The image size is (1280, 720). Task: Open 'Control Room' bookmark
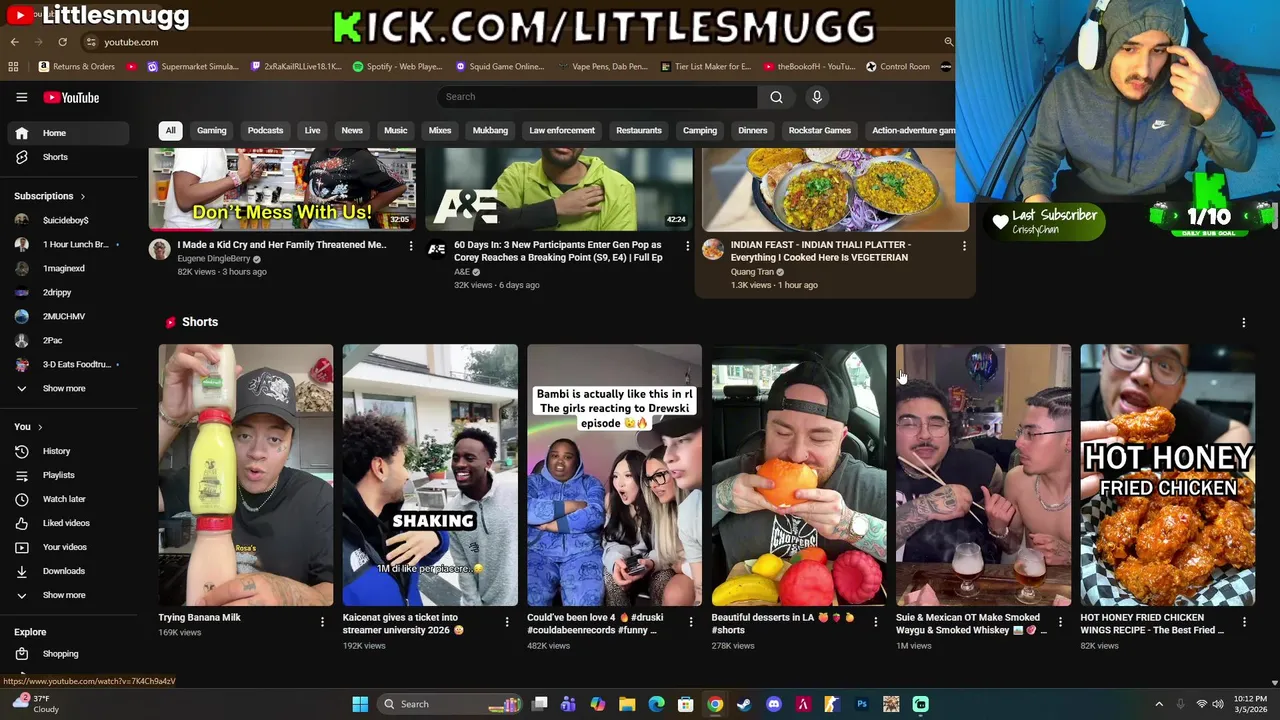898,67
